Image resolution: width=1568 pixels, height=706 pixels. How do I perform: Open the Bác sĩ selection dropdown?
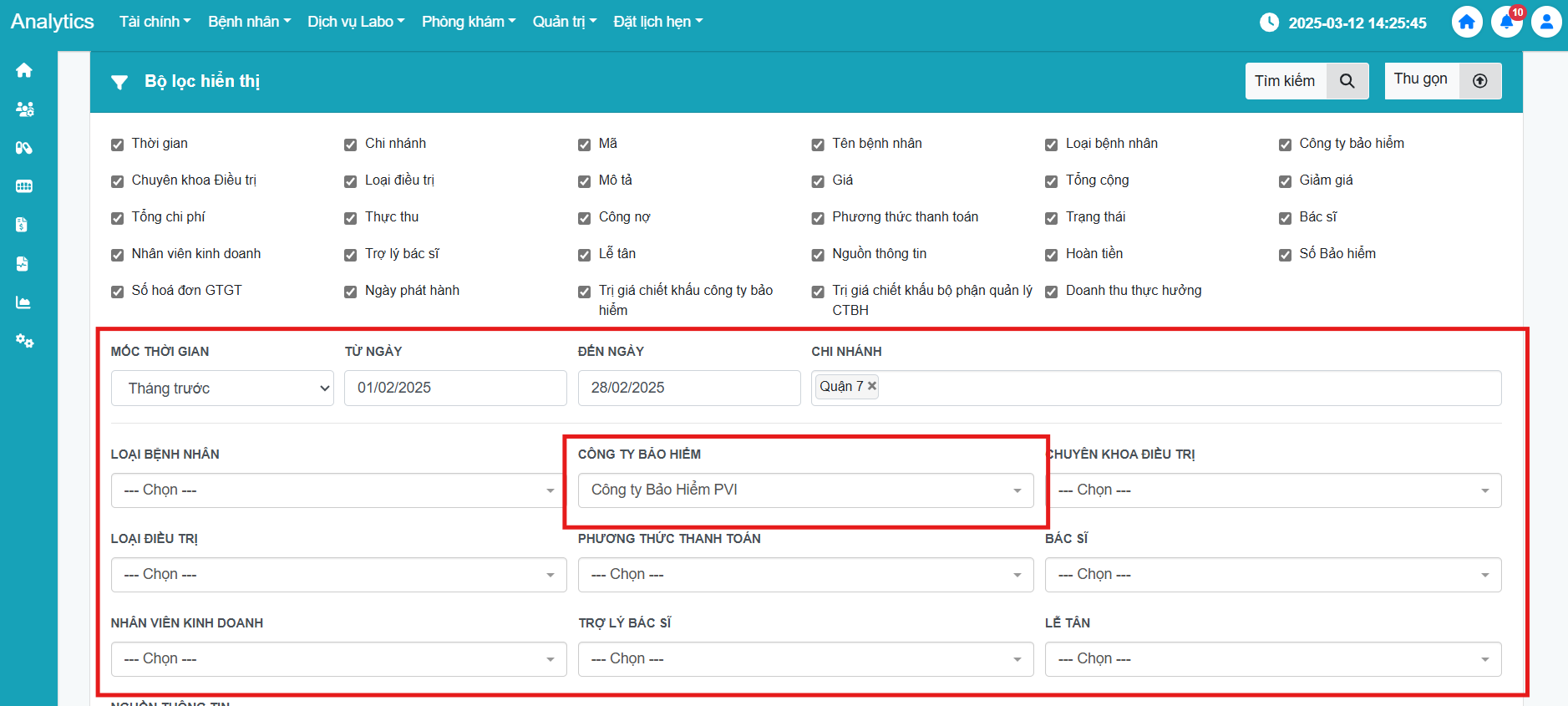pos(1272,575)
